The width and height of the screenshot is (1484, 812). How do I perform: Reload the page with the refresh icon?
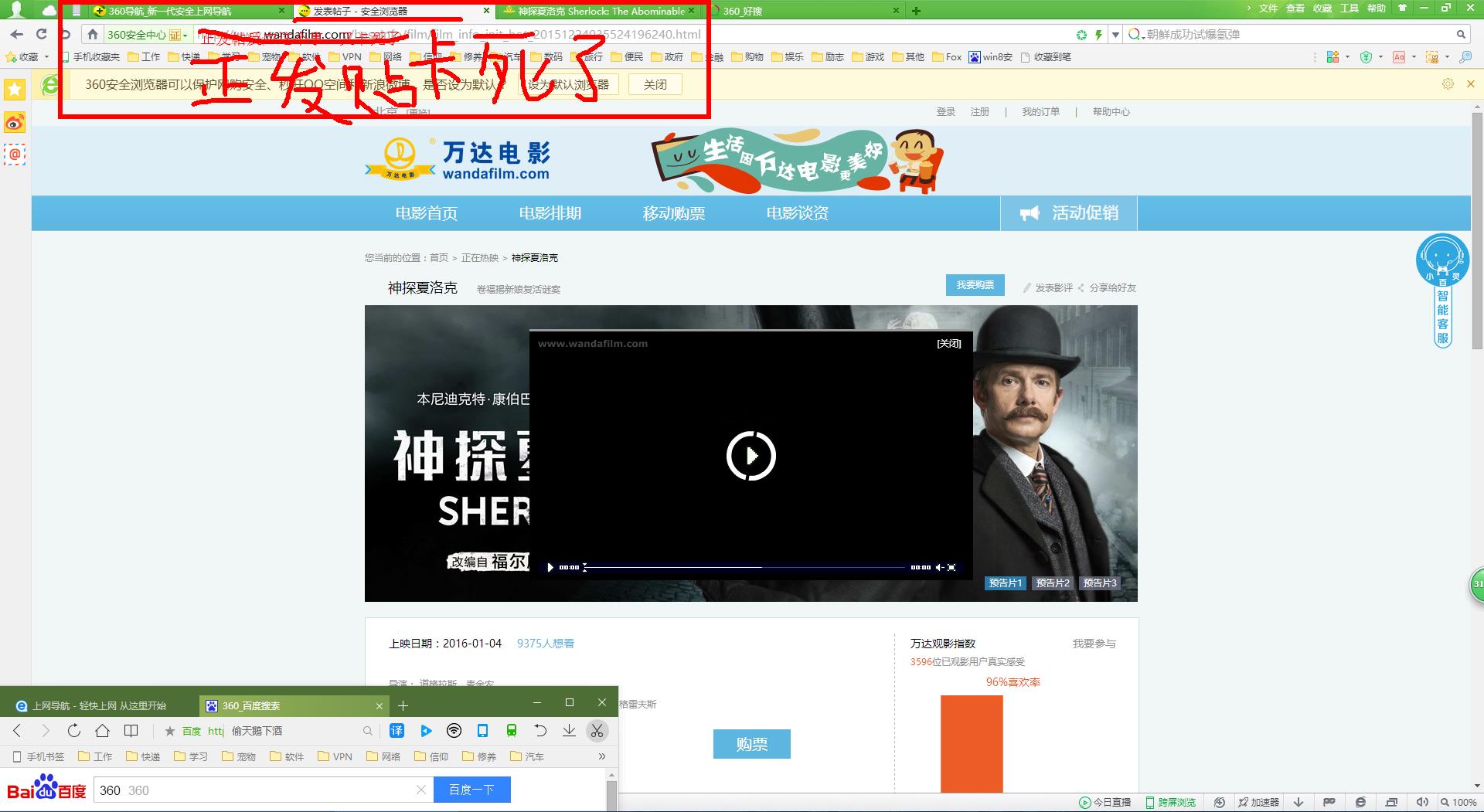pyautogui.click(x=42, y=35)
